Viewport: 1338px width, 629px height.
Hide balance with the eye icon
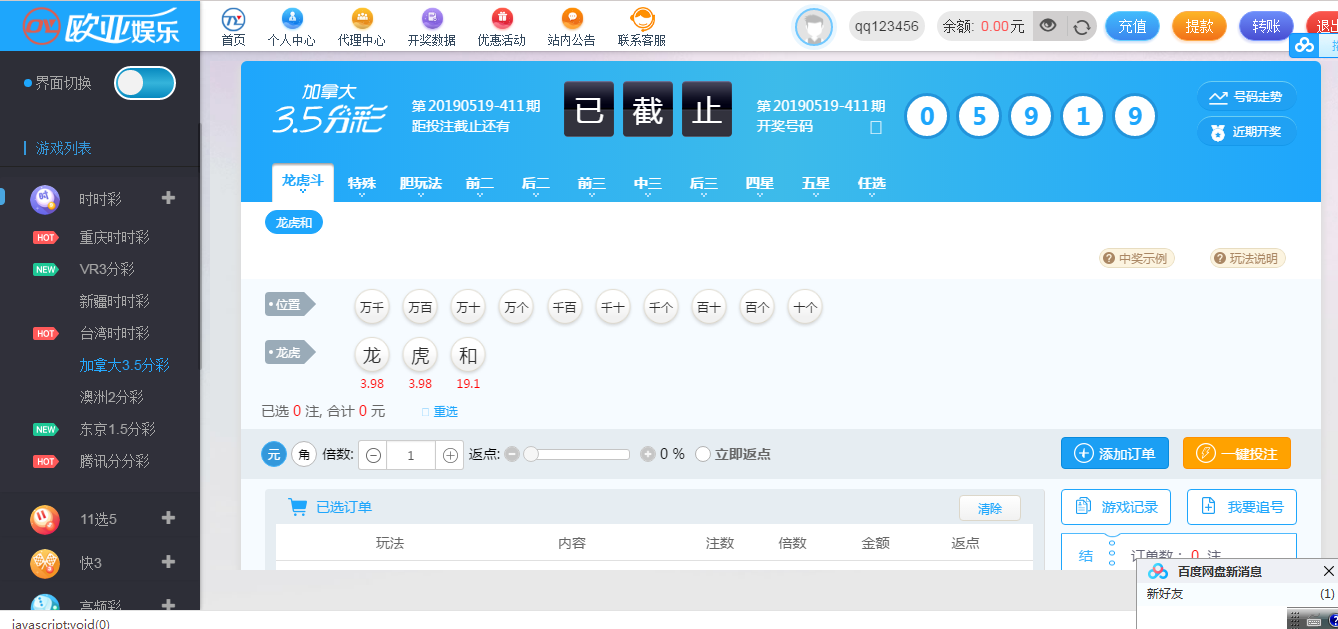tap(1048, 26)
